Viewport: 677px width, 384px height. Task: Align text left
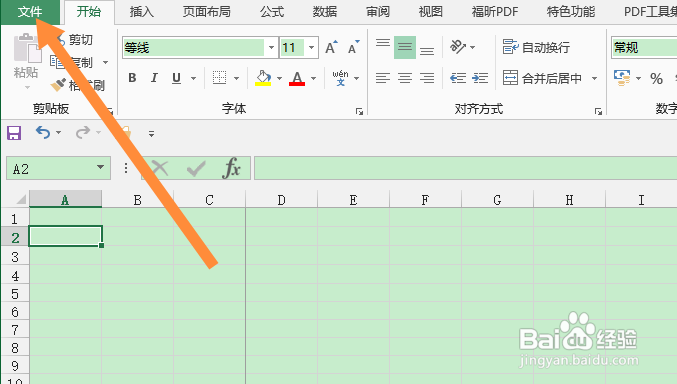(x=383, y=78)
